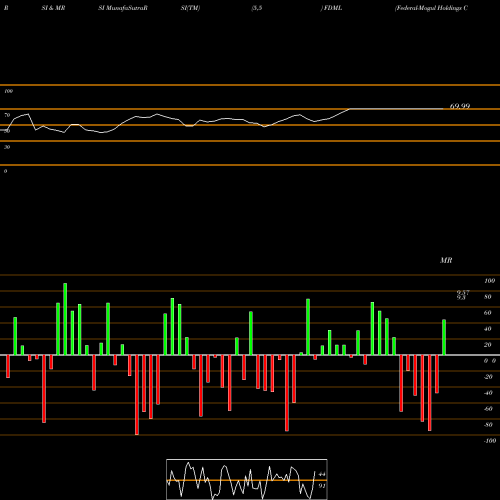This screenshot has width=500, height=500.
Task: Click the Federal-Mogul Holdings company name
Action: point(431,8)
